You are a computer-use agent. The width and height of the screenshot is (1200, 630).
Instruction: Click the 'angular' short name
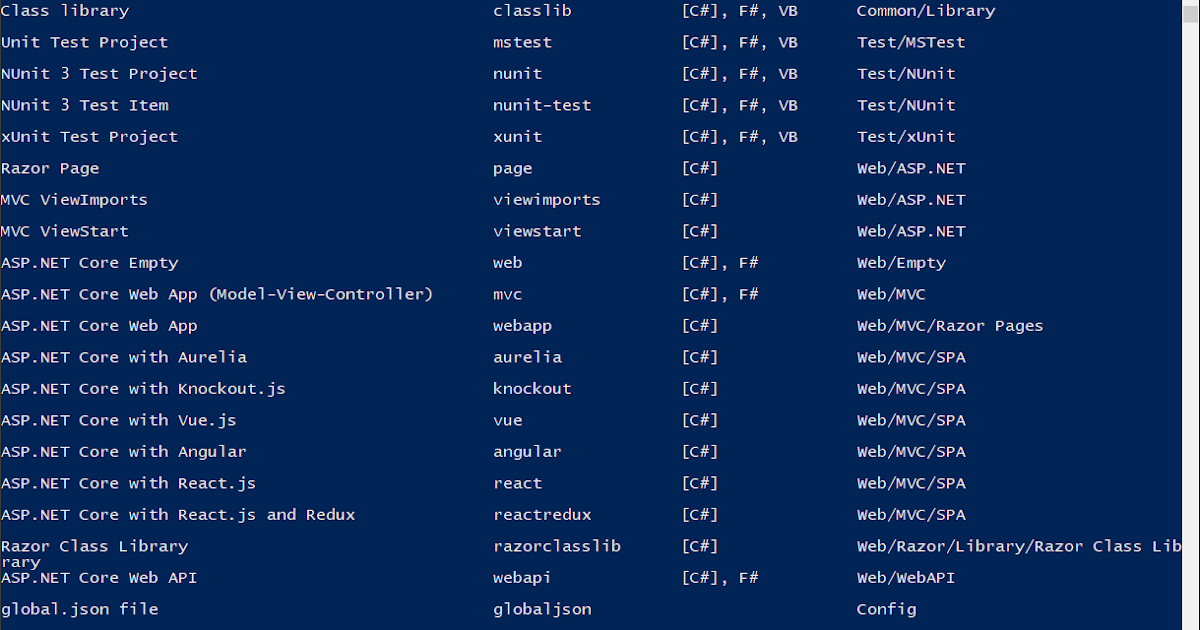click(x=527, y=452)
